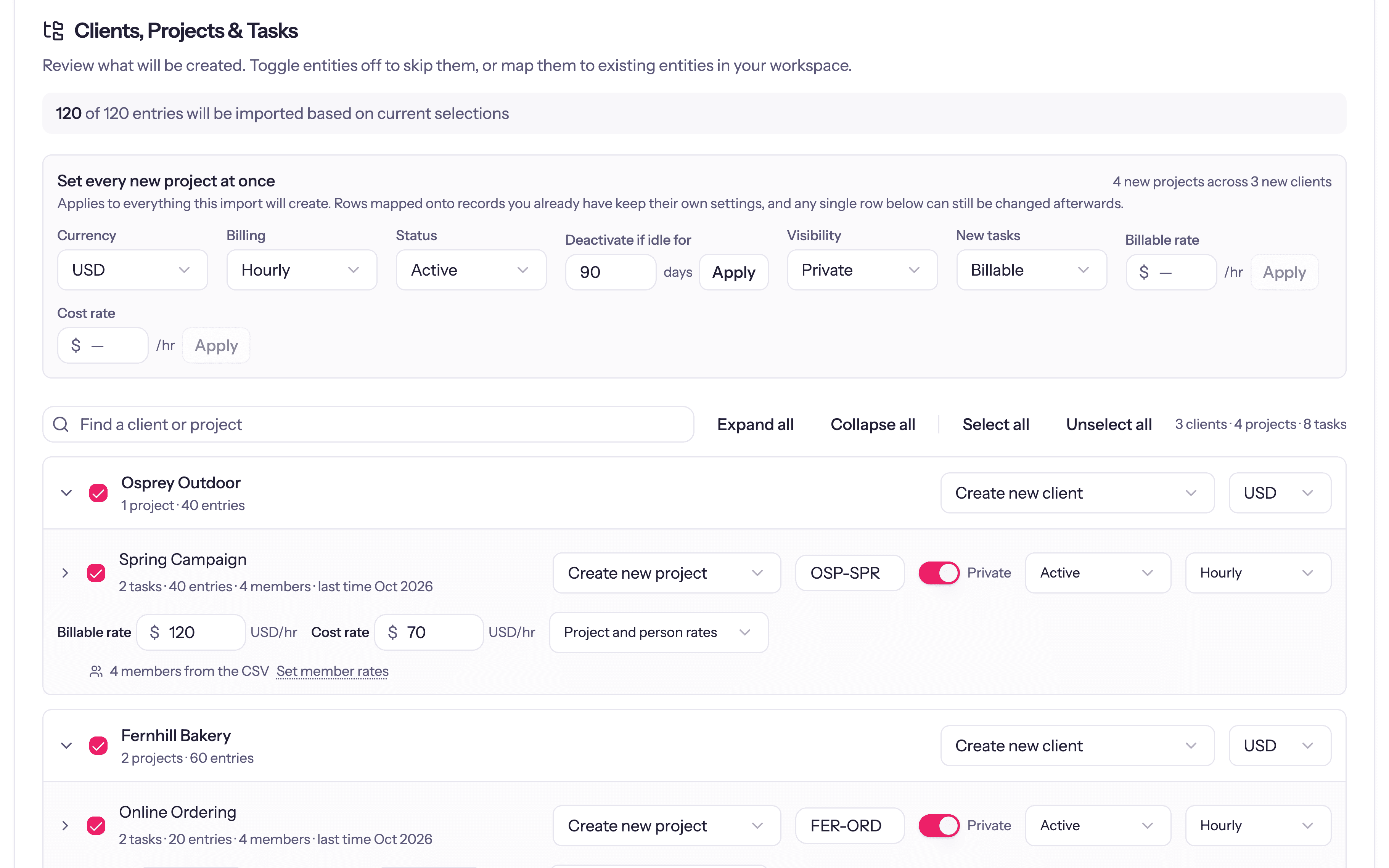
Task: Collapse the Fernhill Bakery client row
Action: tap(67, 745)
